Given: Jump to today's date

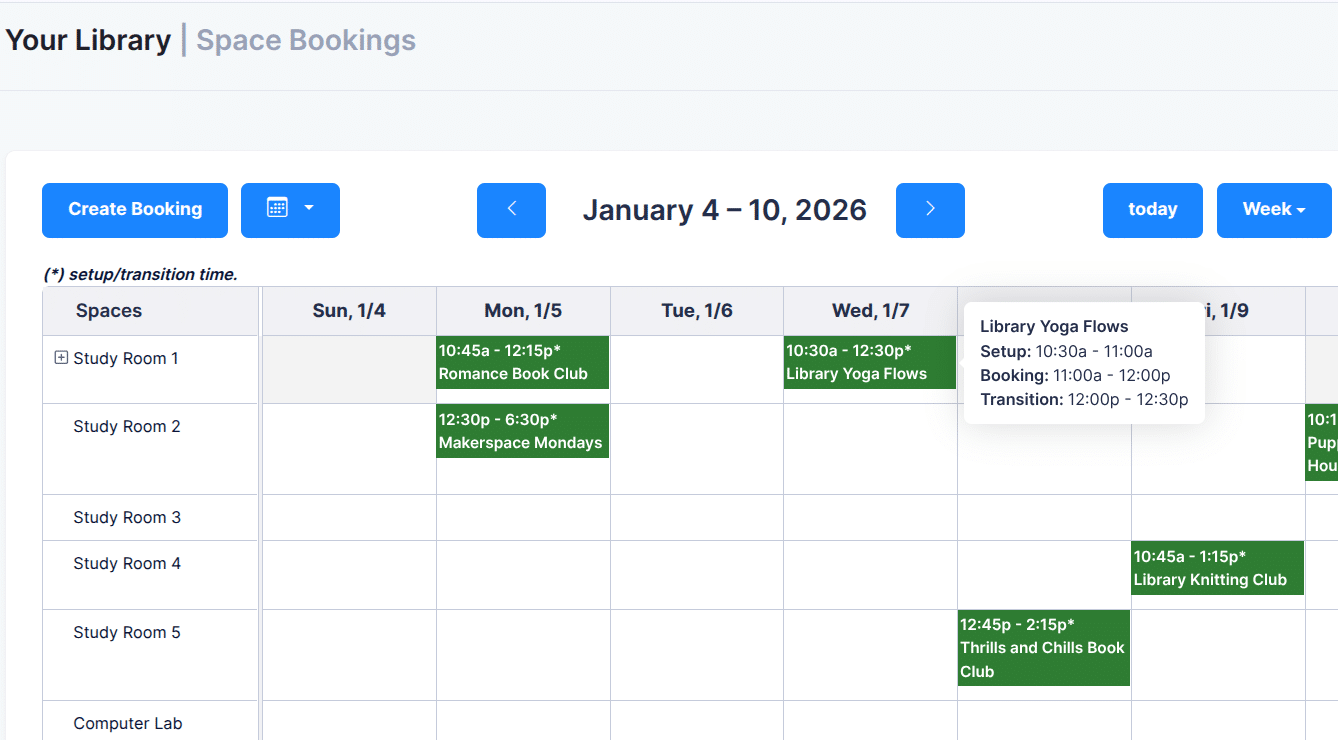Looking at the screenshot, I should click(x=1152, y=210).
